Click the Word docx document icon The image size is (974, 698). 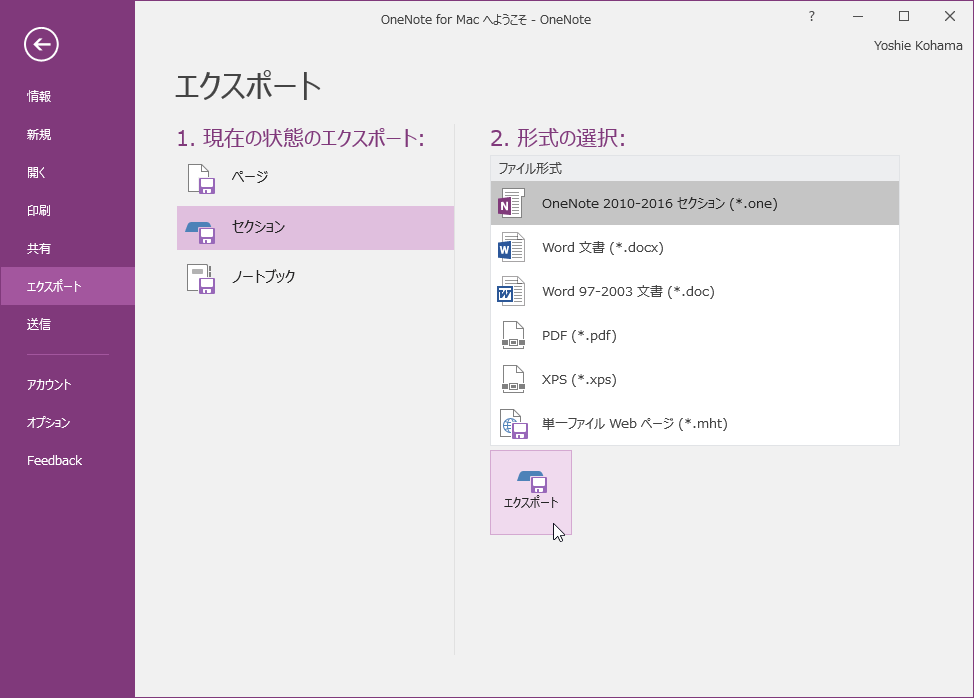tap(511, 247)
